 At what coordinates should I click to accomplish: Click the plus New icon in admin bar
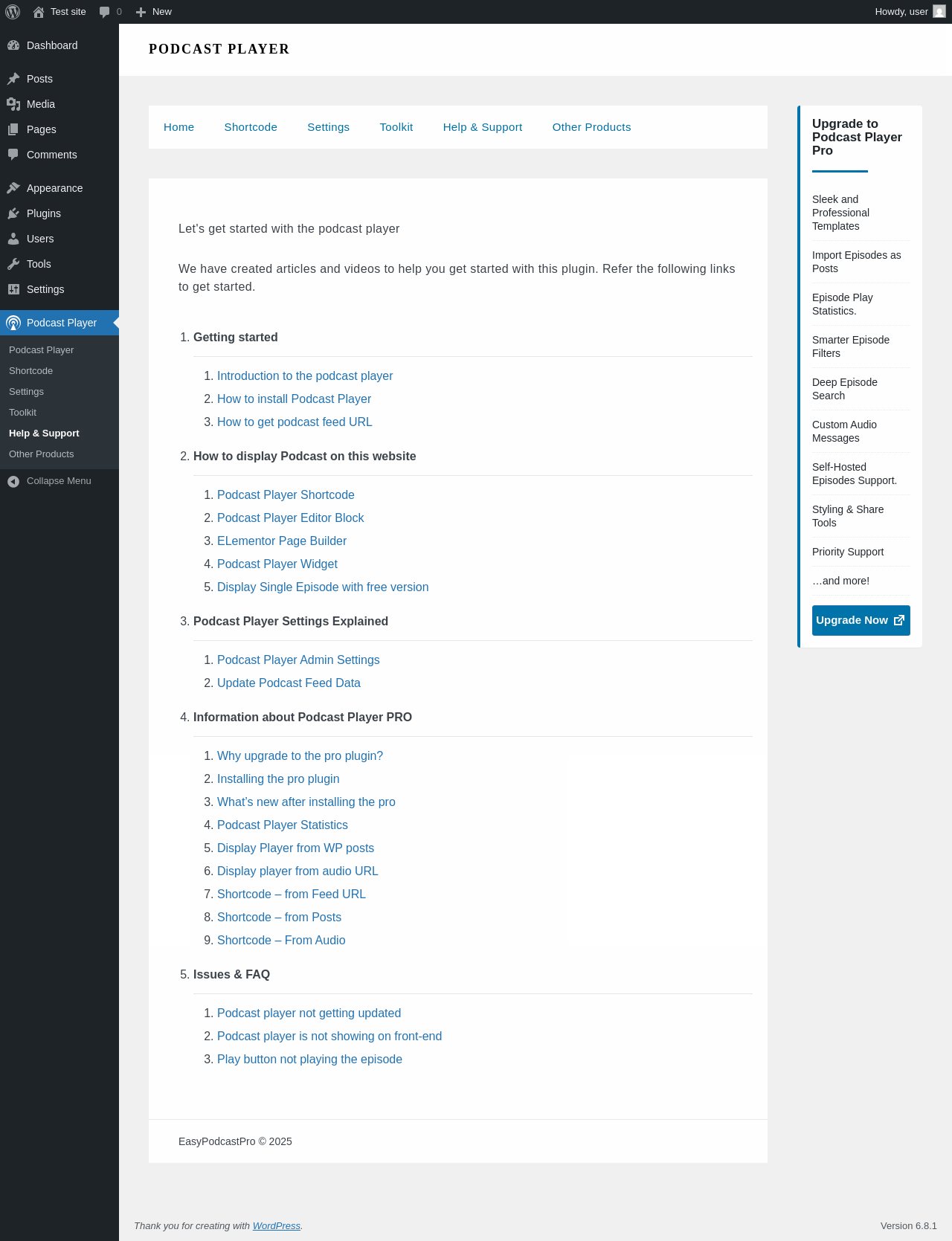(141, 12)
